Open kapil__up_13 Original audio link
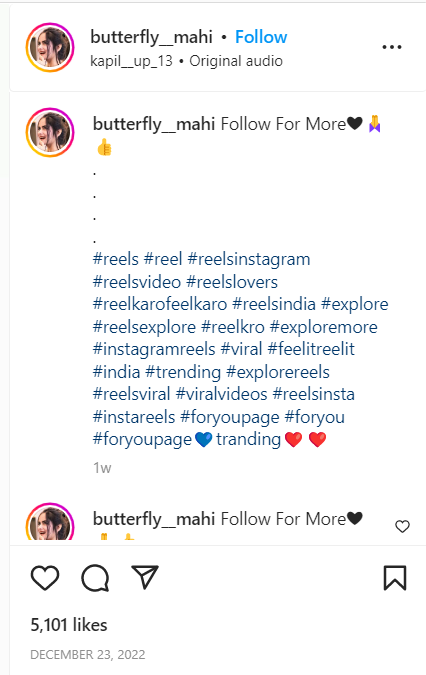The width and height of the screenshot is (426, 675). [186, 61]
